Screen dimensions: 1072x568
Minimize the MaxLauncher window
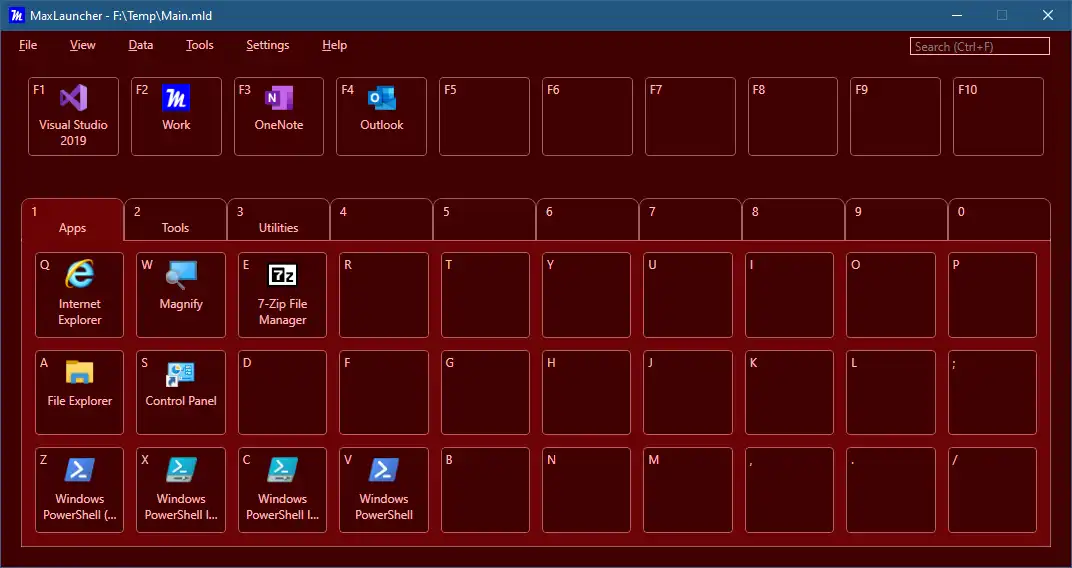tap(956, 15)
